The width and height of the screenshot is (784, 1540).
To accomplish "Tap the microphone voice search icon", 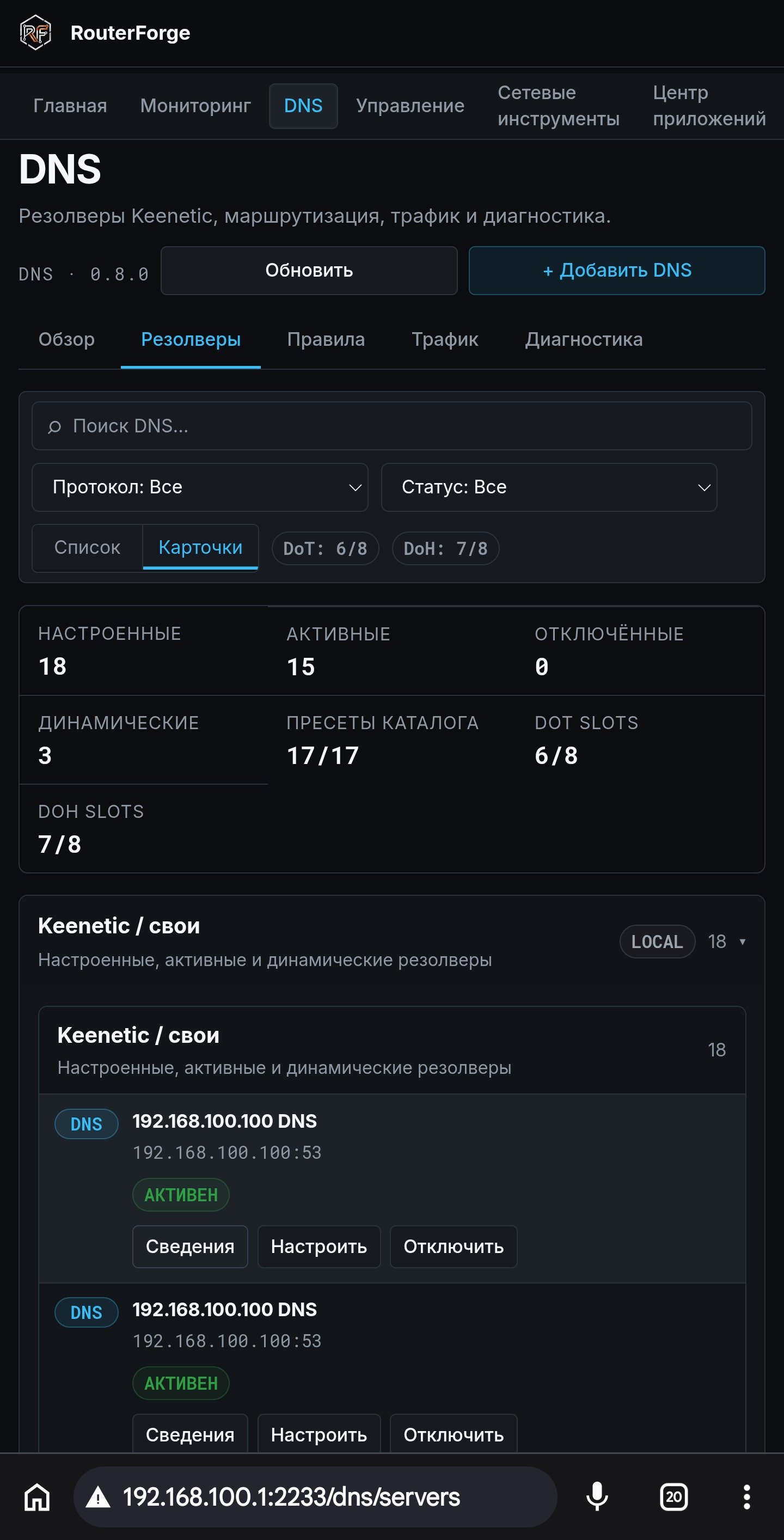I will (597, 1497).
